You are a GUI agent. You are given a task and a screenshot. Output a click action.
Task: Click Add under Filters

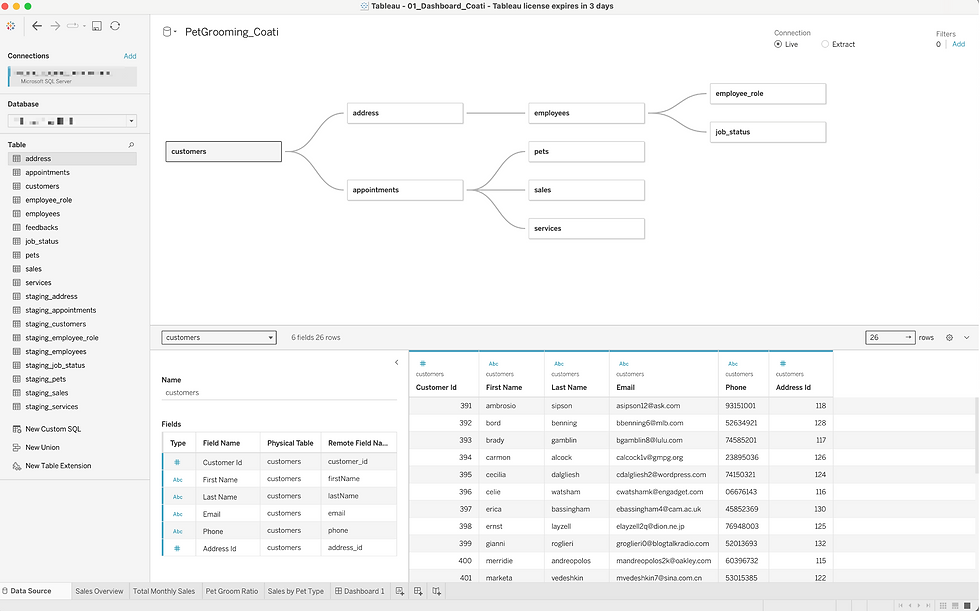tap(958, 44)
